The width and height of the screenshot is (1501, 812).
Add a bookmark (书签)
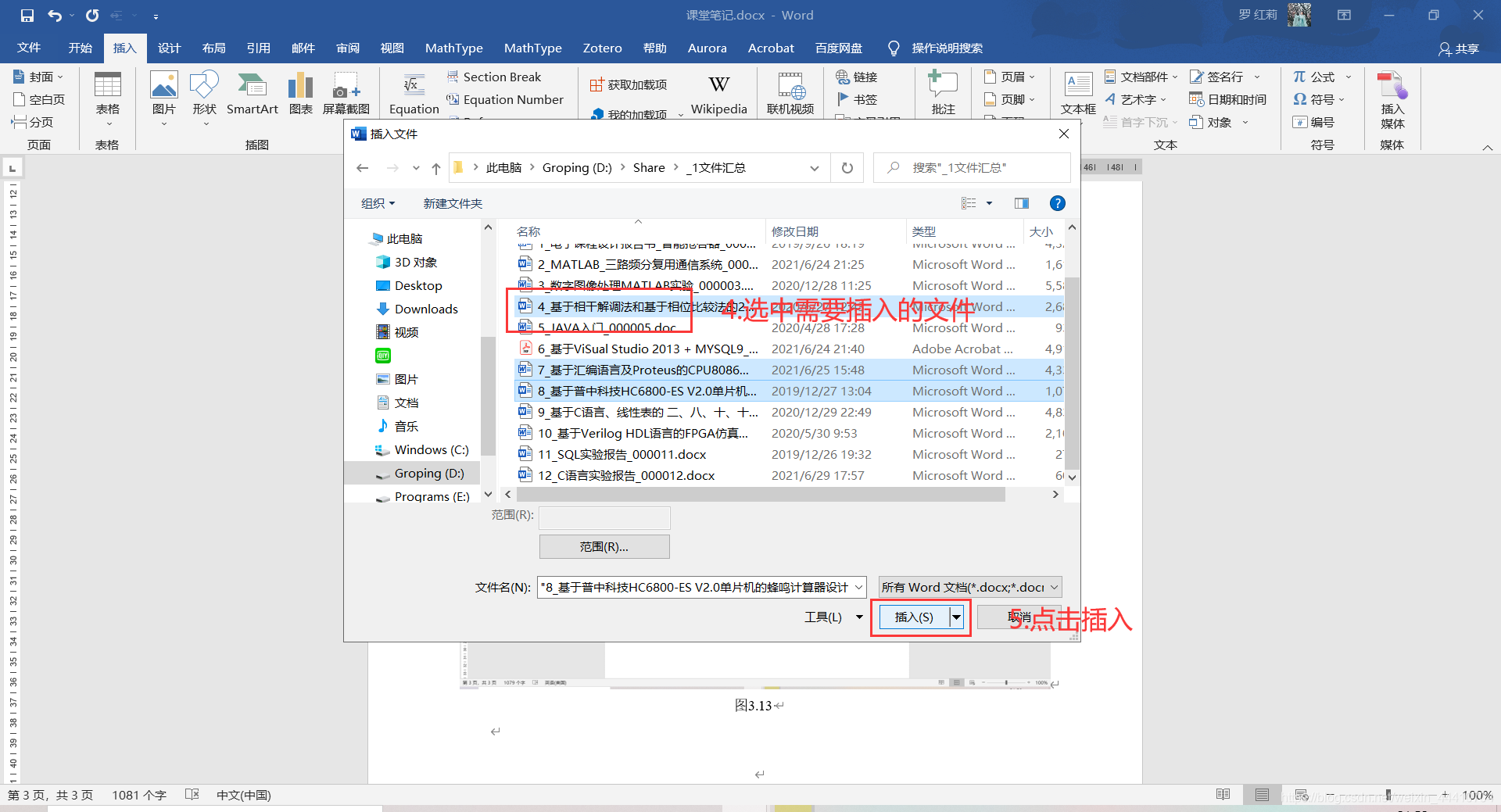[x=857, y=99]
